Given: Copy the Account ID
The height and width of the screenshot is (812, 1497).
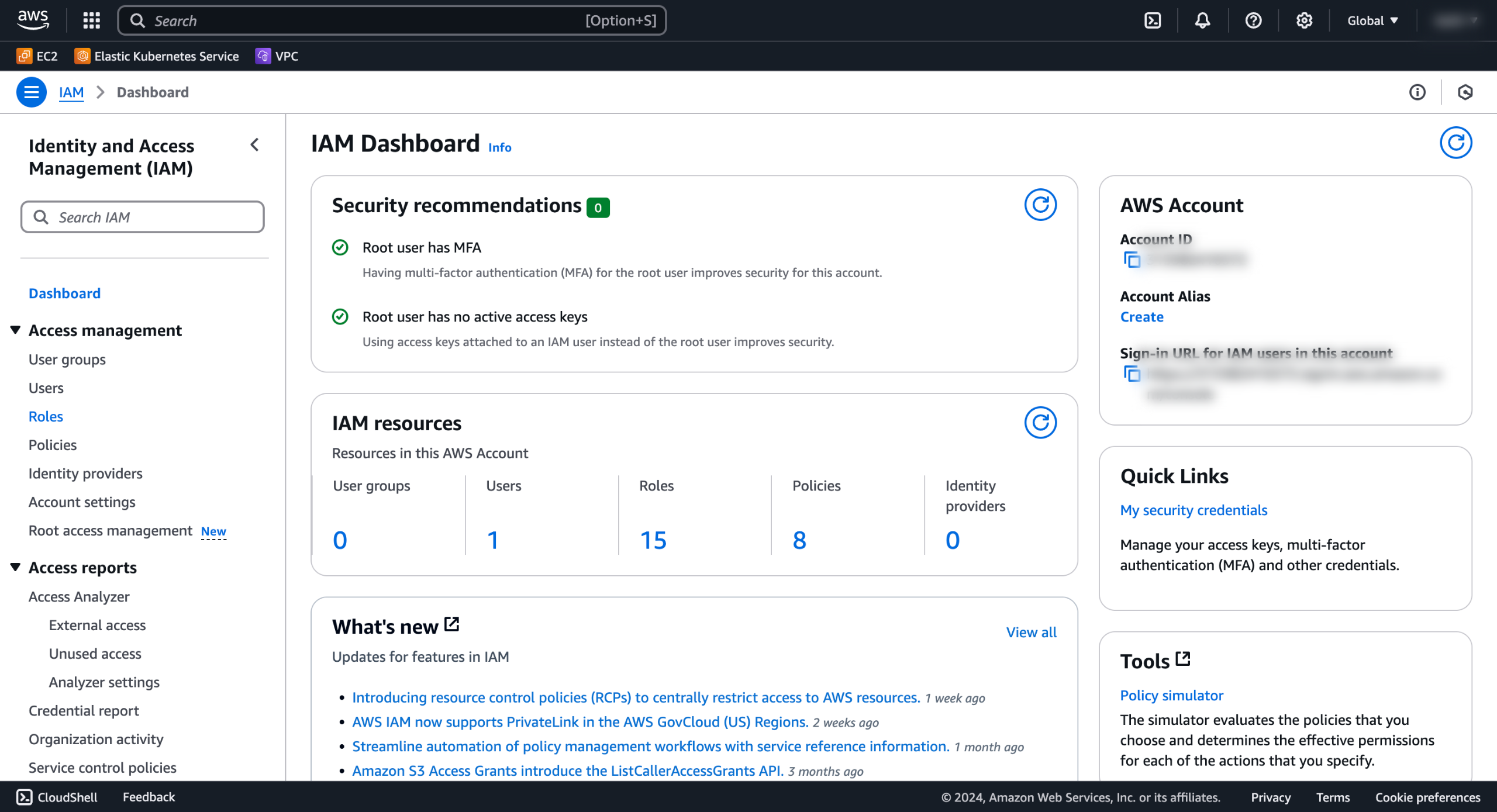Looking at the screenshot, I should coord(1132,260).
